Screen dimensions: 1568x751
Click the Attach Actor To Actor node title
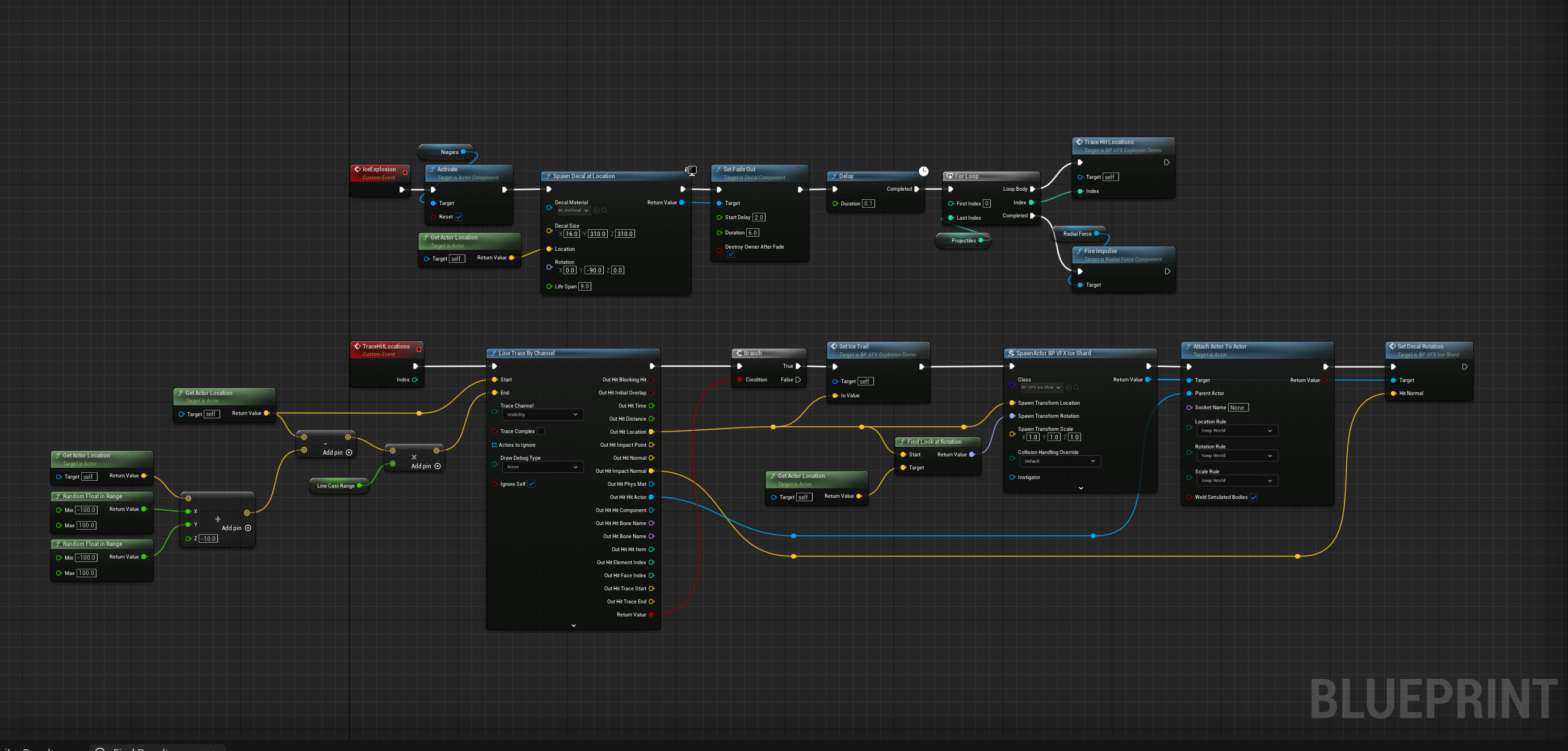point(1219,346)
